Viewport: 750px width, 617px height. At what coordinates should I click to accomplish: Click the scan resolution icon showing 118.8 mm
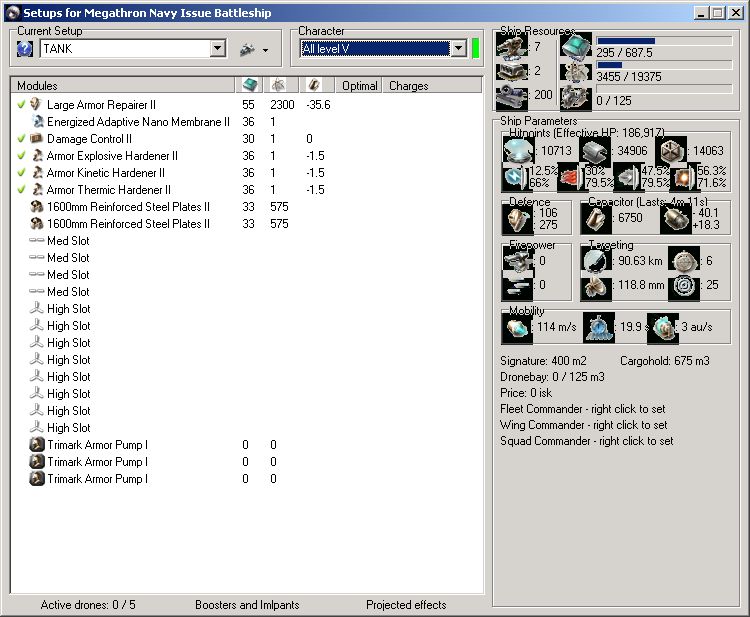pos(596,287)
